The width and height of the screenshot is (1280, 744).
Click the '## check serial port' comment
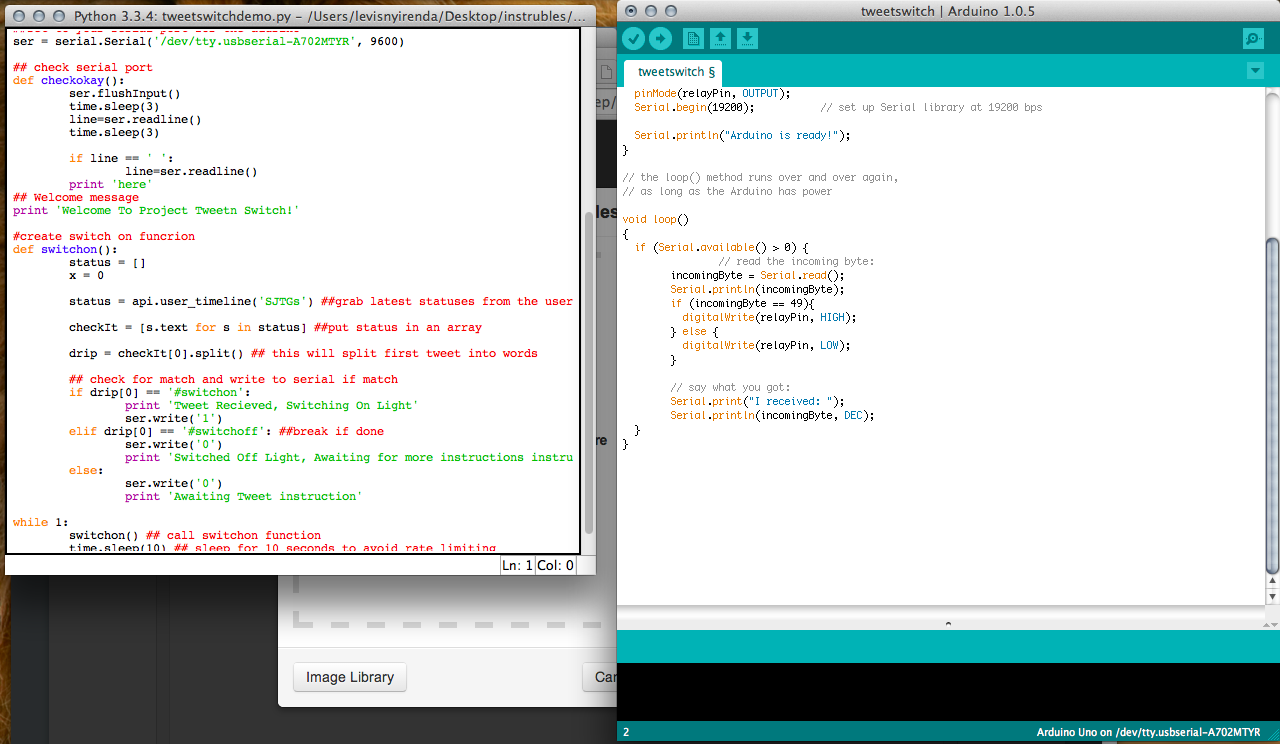tap(83, 68)
